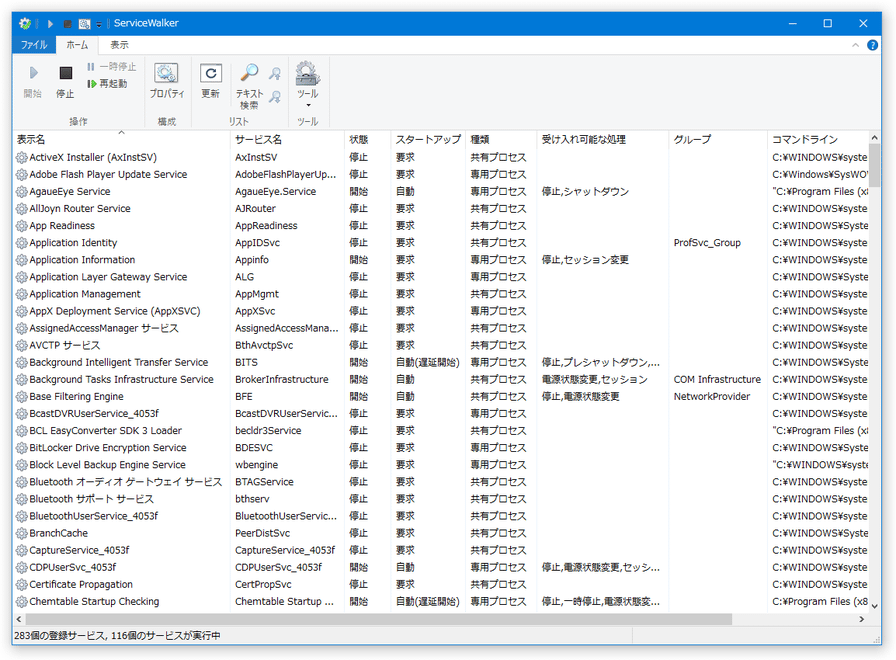Click the vertical scrollbar down arrow
Screen dimensions: 896x660
tap(874, 606)
